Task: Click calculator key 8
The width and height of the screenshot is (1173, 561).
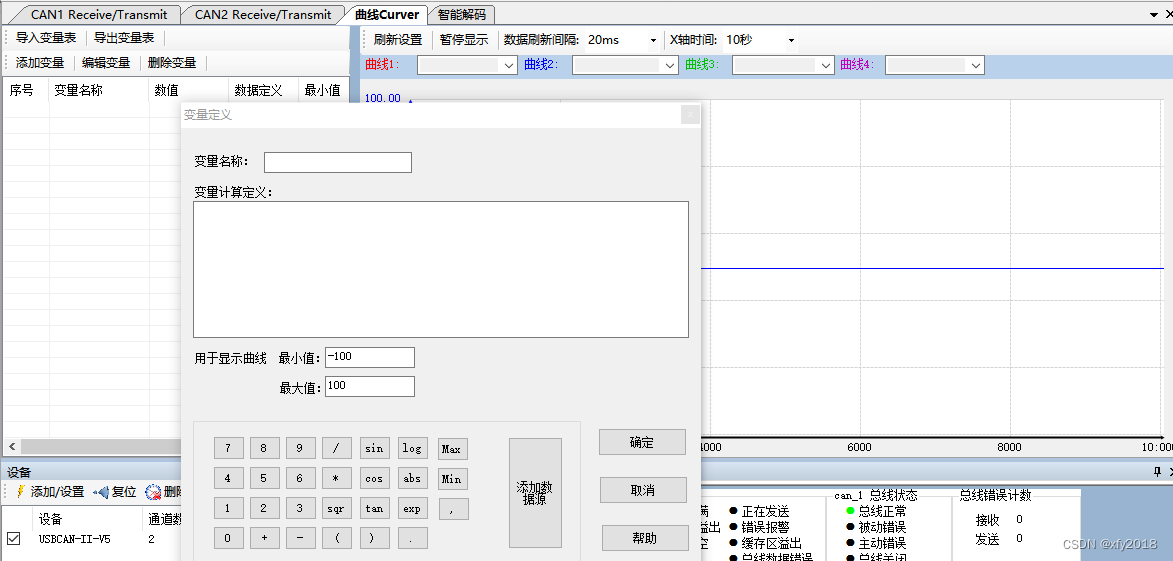Action: [x=264, y=449]
